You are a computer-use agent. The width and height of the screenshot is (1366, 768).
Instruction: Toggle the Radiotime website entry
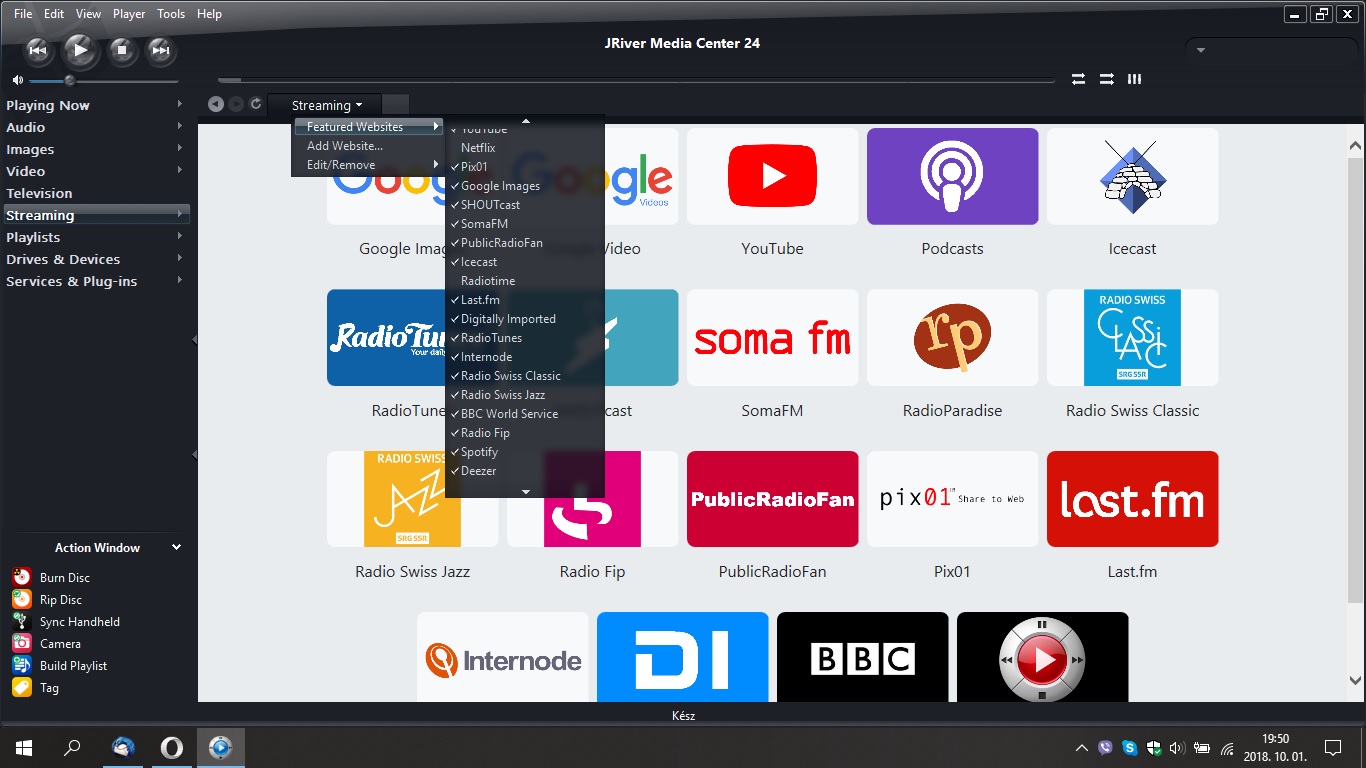487,281
